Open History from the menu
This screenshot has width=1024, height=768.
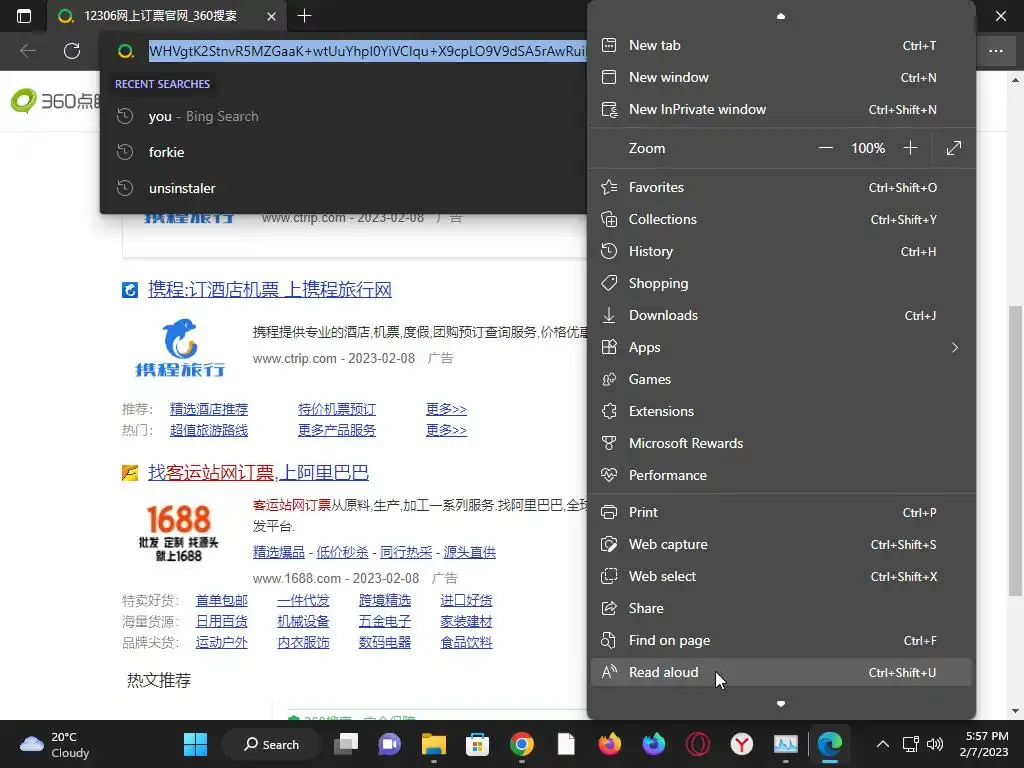tap(780, 251)
